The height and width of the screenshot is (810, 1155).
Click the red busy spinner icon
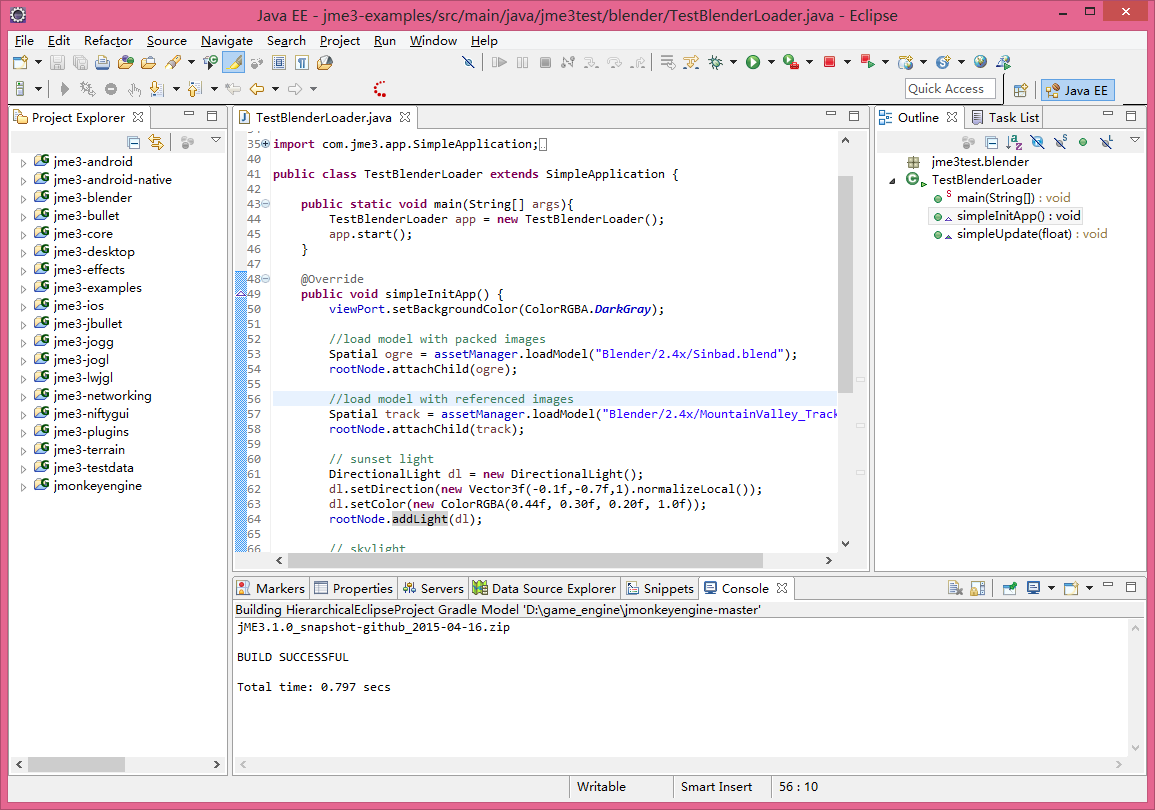(379, 89)
